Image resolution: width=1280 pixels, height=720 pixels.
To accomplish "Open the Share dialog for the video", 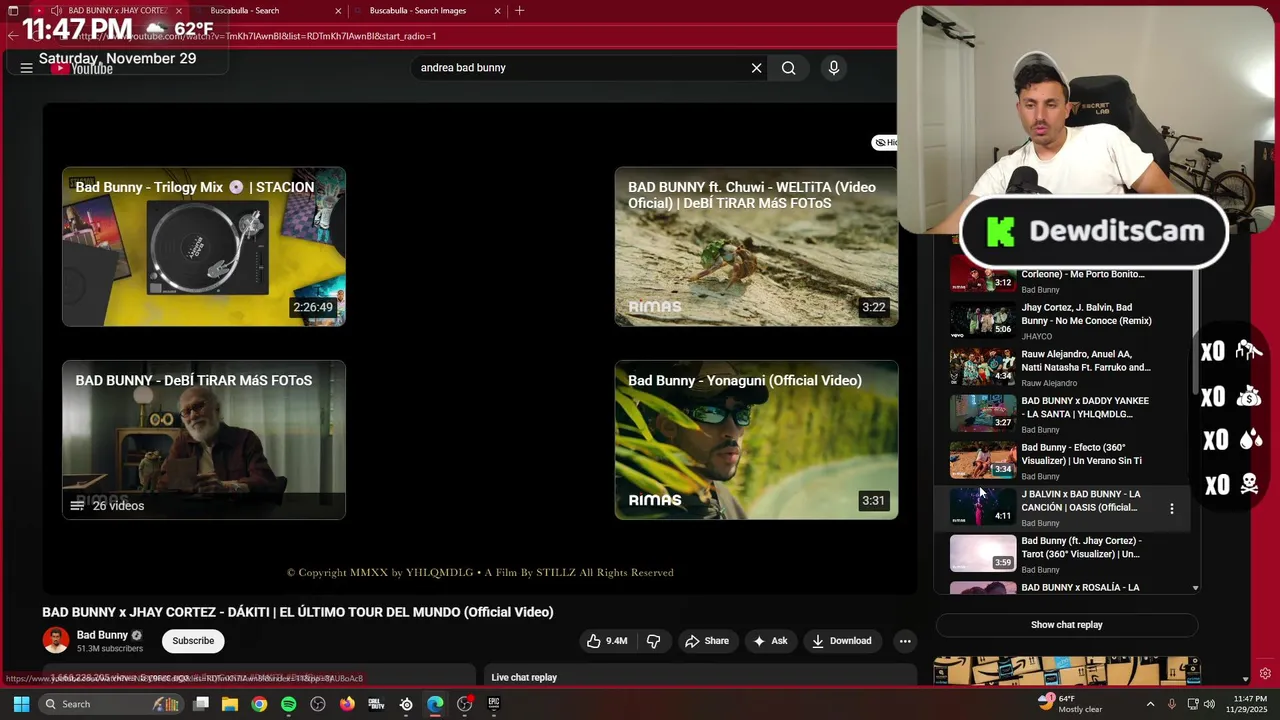I will (x=706, y=641).
